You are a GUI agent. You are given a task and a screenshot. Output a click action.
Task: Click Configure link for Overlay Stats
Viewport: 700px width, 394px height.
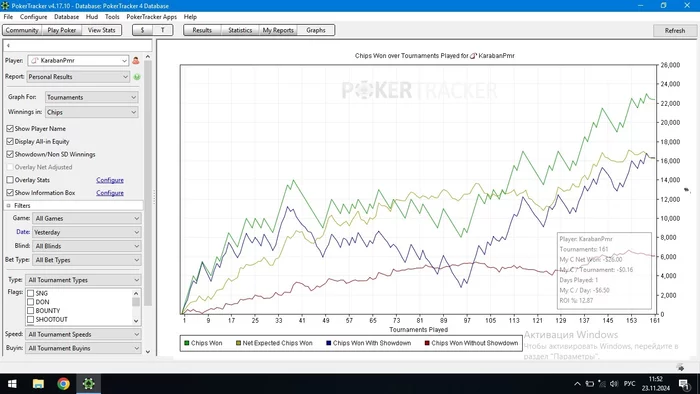click(x=110, y=180)
